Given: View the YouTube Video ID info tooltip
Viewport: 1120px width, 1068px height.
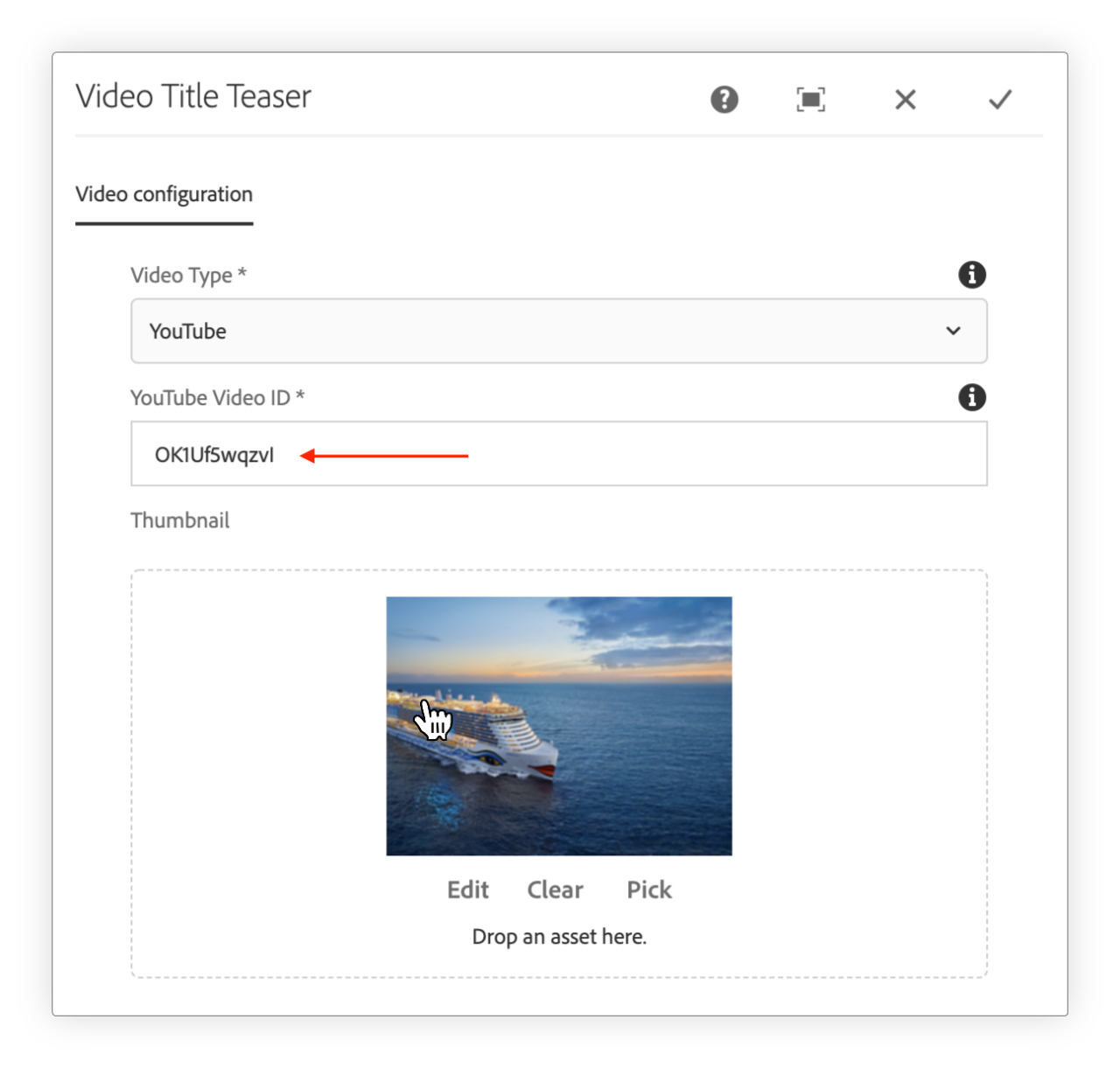Looking at the screenshot, I should click(x=970, y=398).
